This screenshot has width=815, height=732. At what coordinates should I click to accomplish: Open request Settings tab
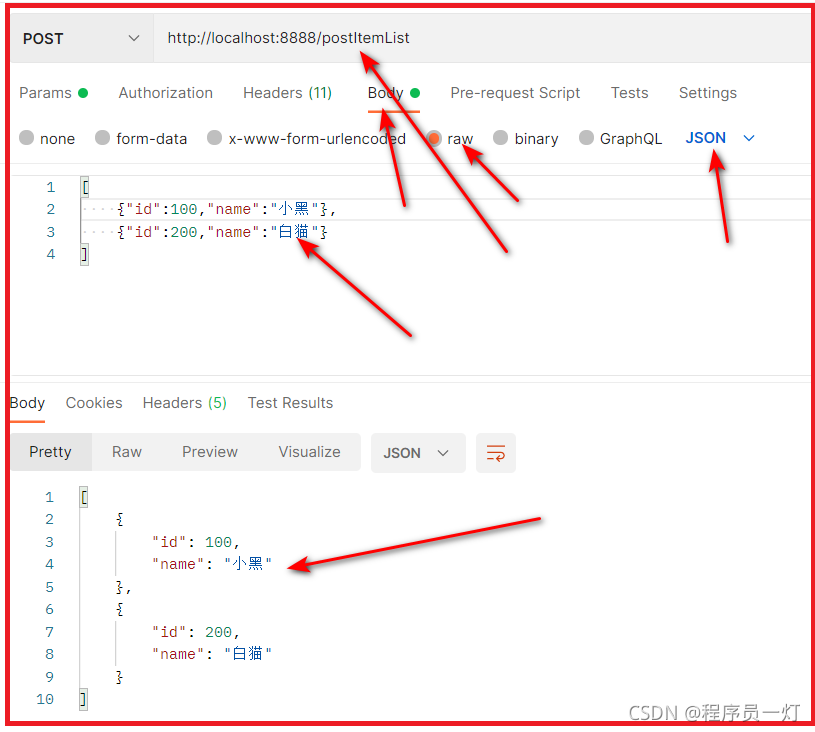707,93
